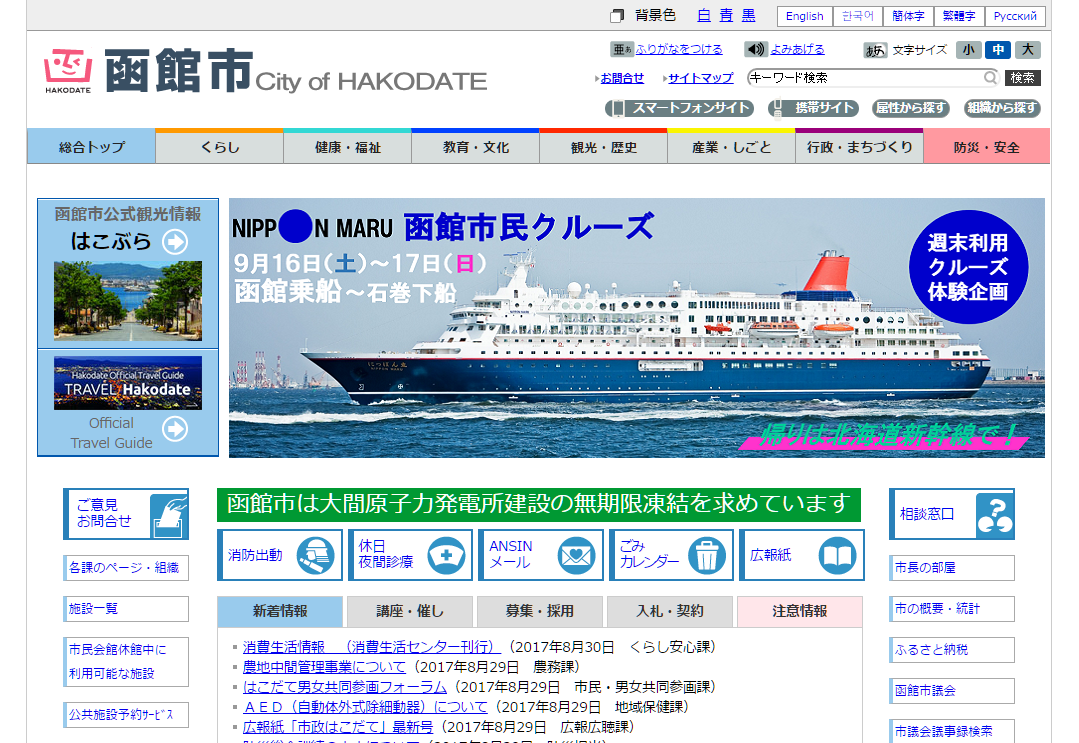The width and height of the screenshot is (1079, 743).
Task: Open AED（自動体外式除細動器）について link
Action: 365,707
